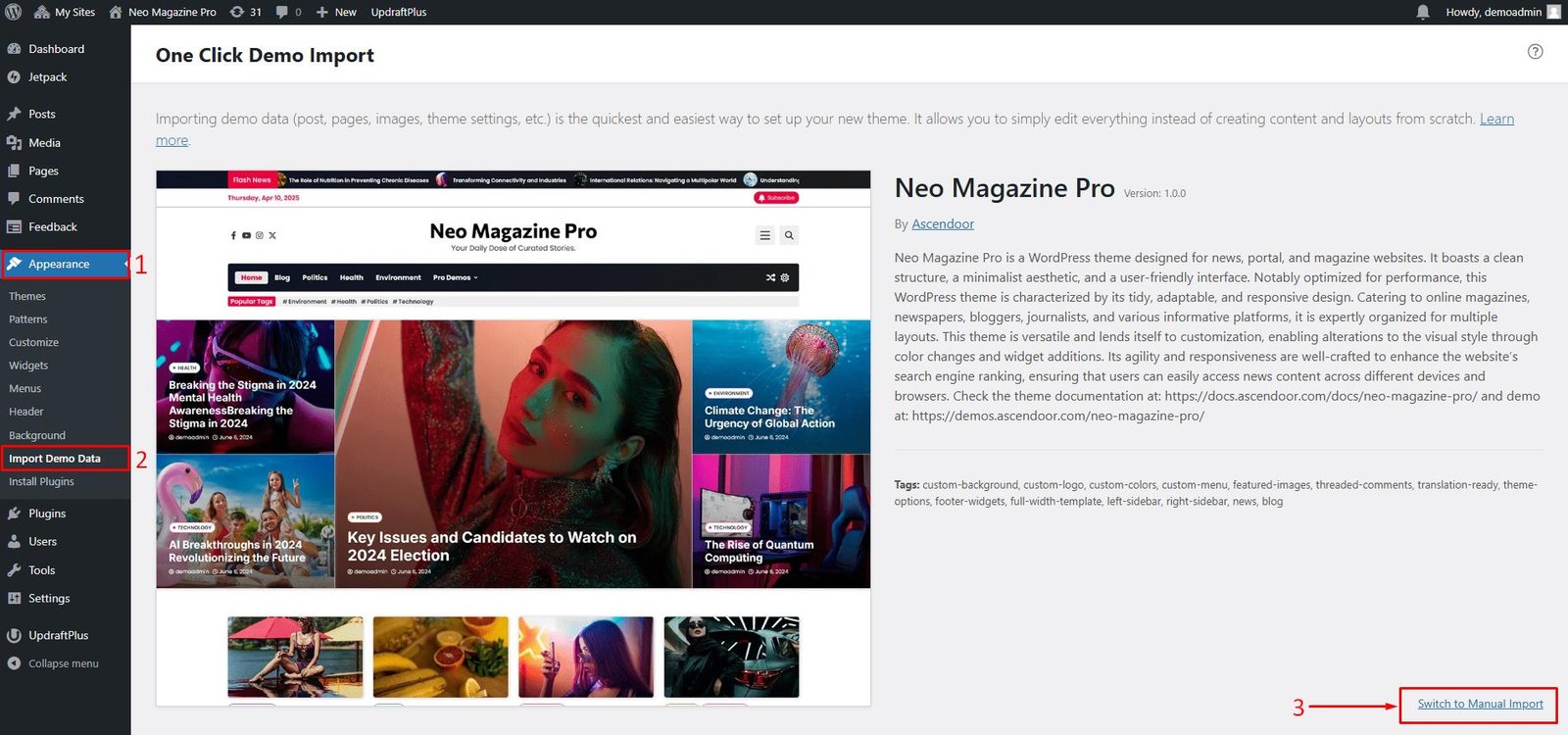Click the food thumbnail in demo preview
Image resolution: width=1568 pixels, height=735 pixels.
coord(441,657)
